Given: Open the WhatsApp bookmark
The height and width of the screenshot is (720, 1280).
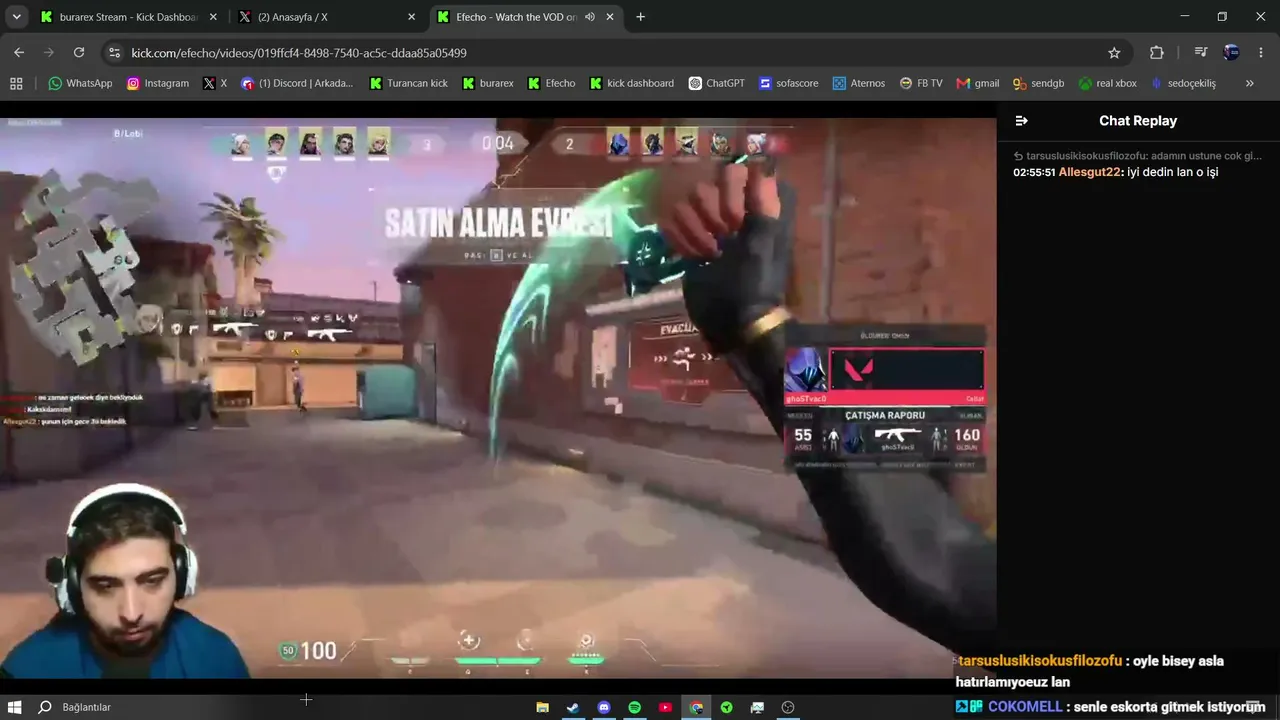Looking at the screenshot, I should click(80, 83).
